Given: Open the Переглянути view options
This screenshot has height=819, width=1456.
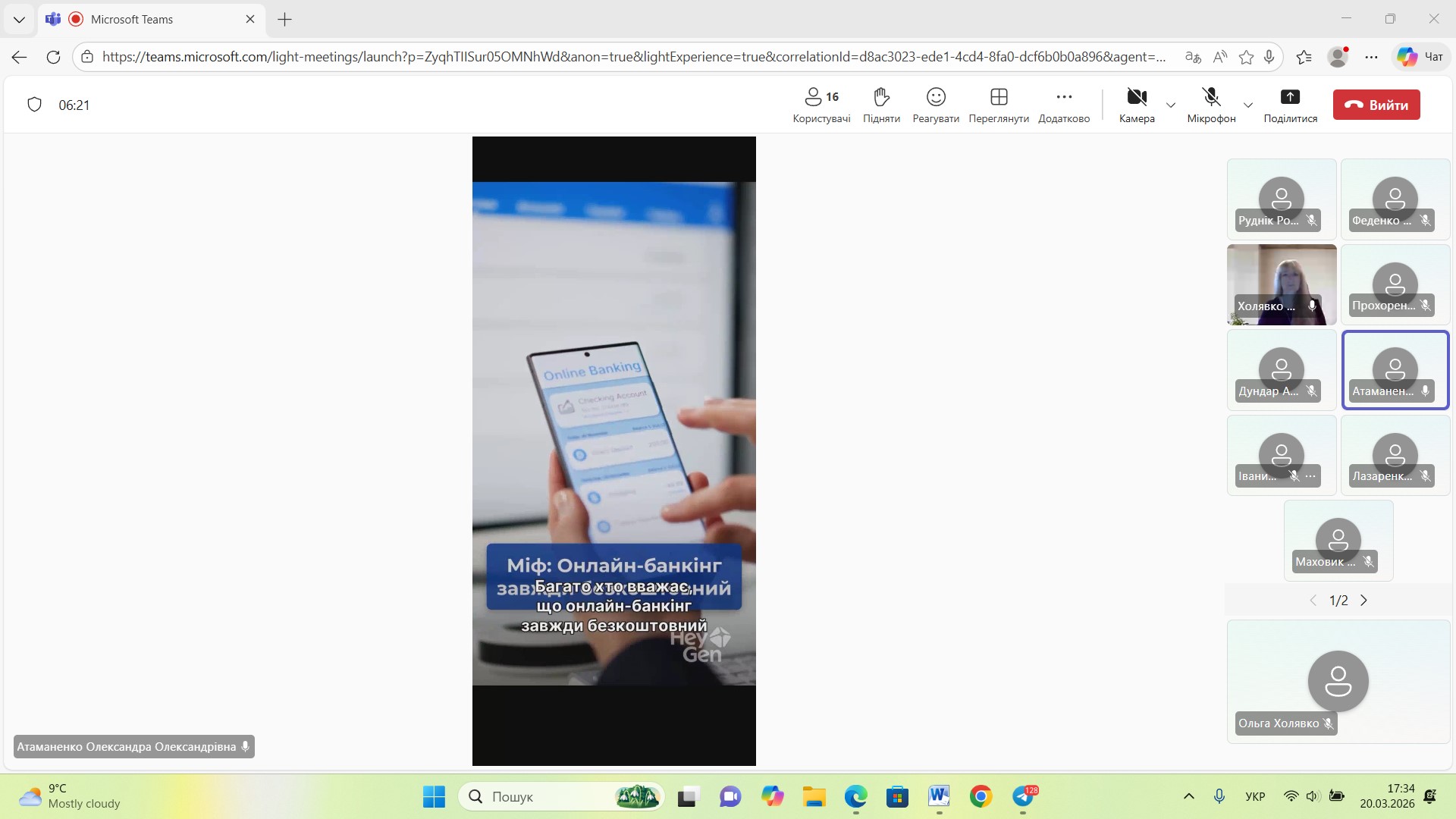Looking at the screenshot, I should [x=998, y=105].
